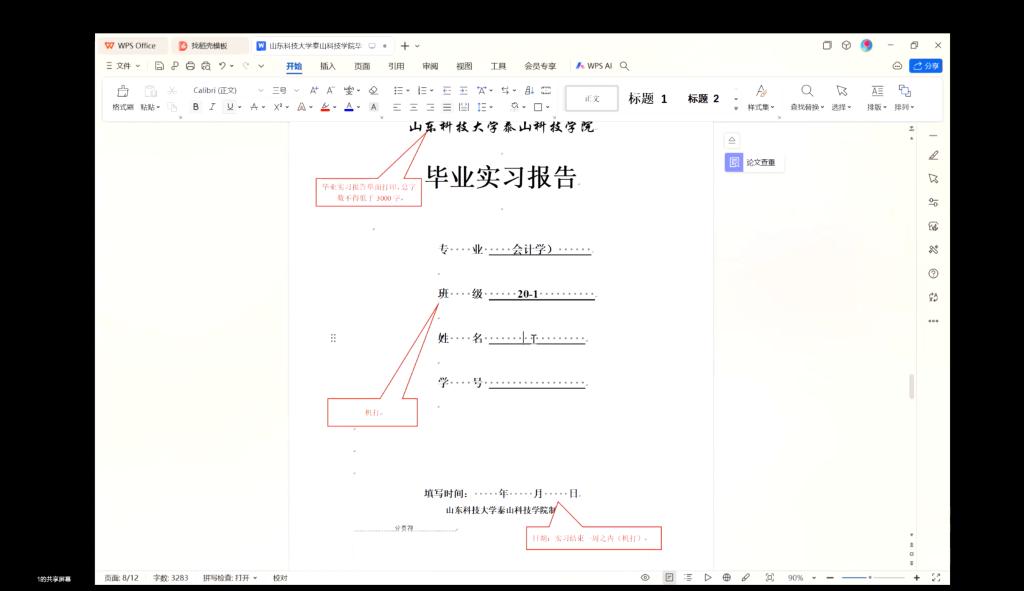Click the Fit Page icon in status bar
Viewport: 1024px width, 591px height.
click(770, 577)
